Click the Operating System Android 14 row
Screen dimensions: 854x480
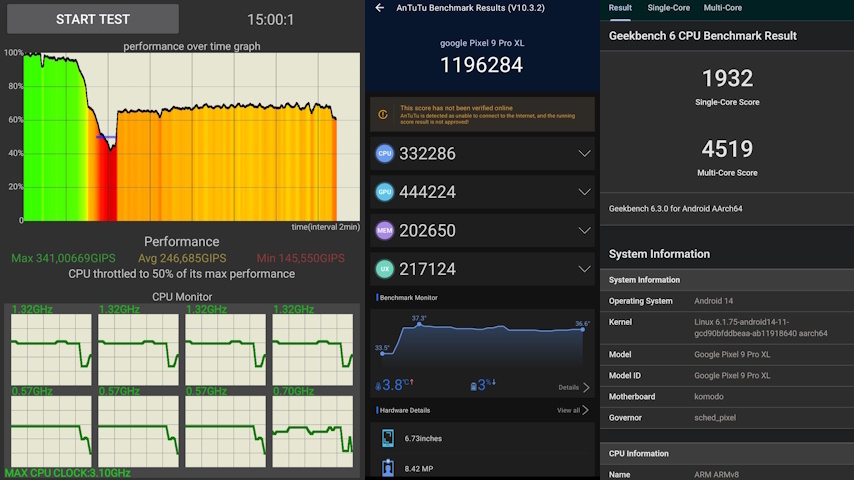click(727, 301)
